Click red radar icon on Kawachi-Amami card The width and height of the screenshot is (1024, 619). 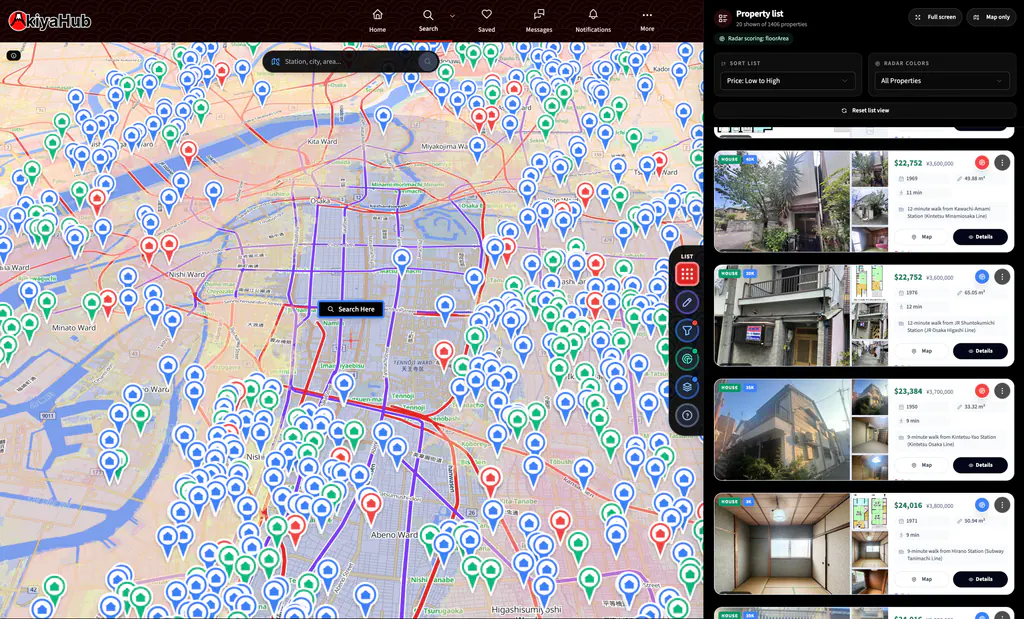(982, 163)
